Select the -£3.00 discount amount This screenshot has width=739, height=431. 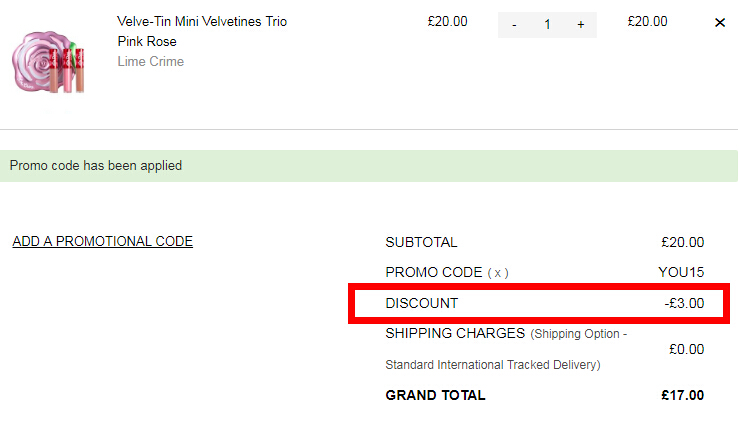click(x=684, y=303)
